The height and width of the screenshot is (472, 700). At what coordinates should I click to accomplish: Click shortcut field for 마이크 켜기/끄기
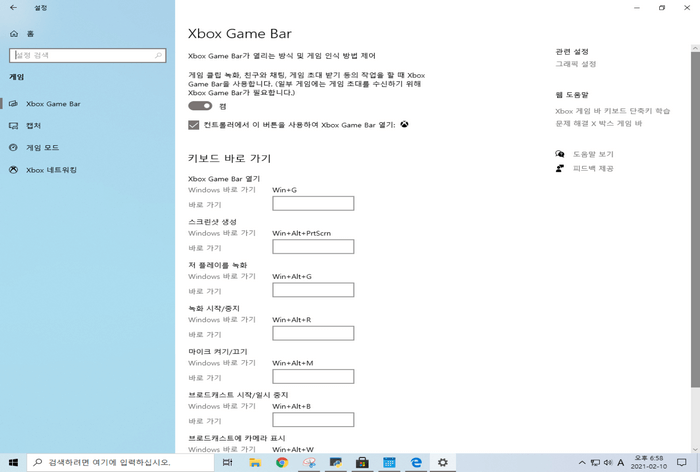[313, 376]
